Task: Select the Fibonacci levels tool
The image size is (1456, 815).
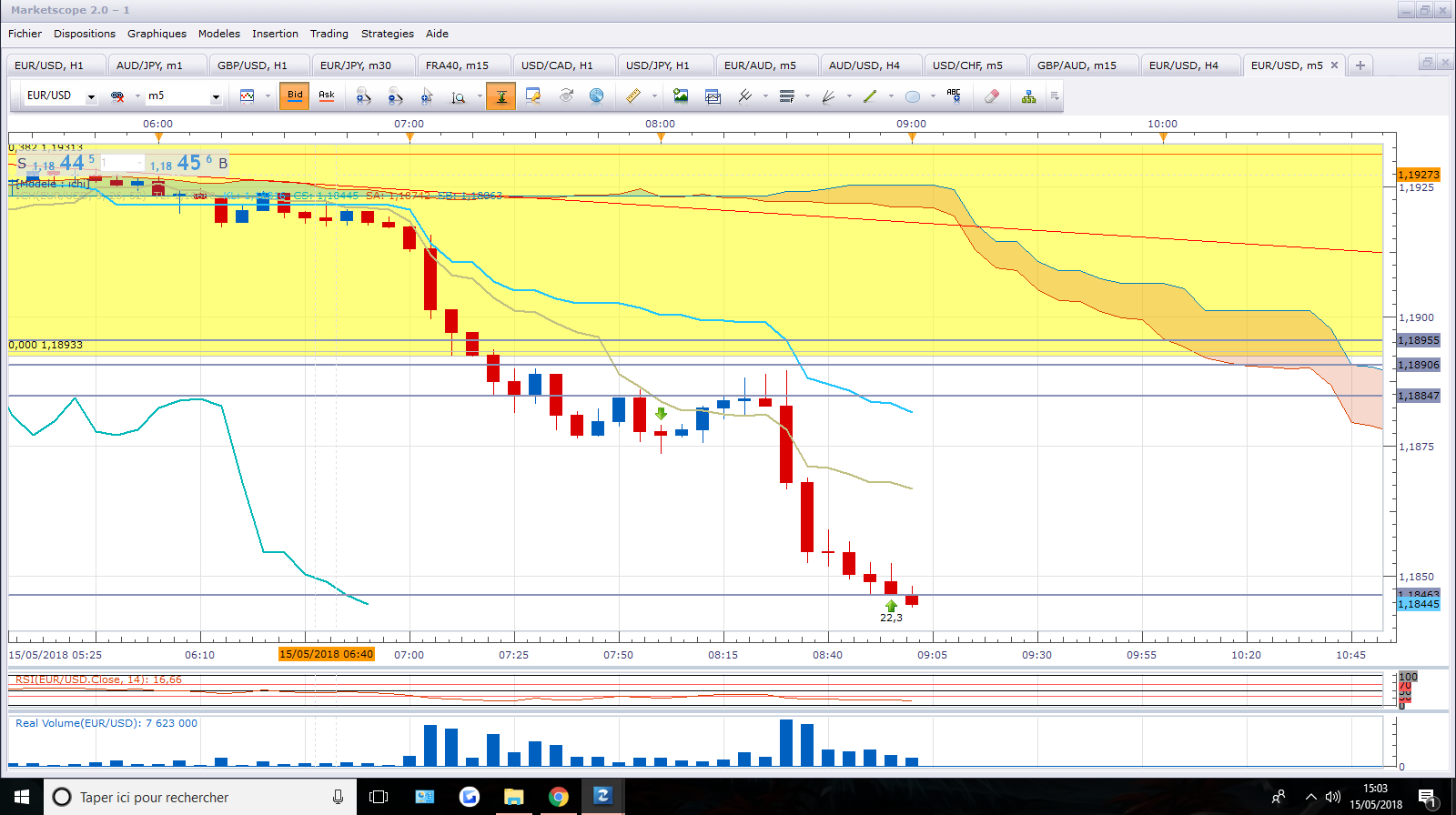Action: [x=787, y=96]
